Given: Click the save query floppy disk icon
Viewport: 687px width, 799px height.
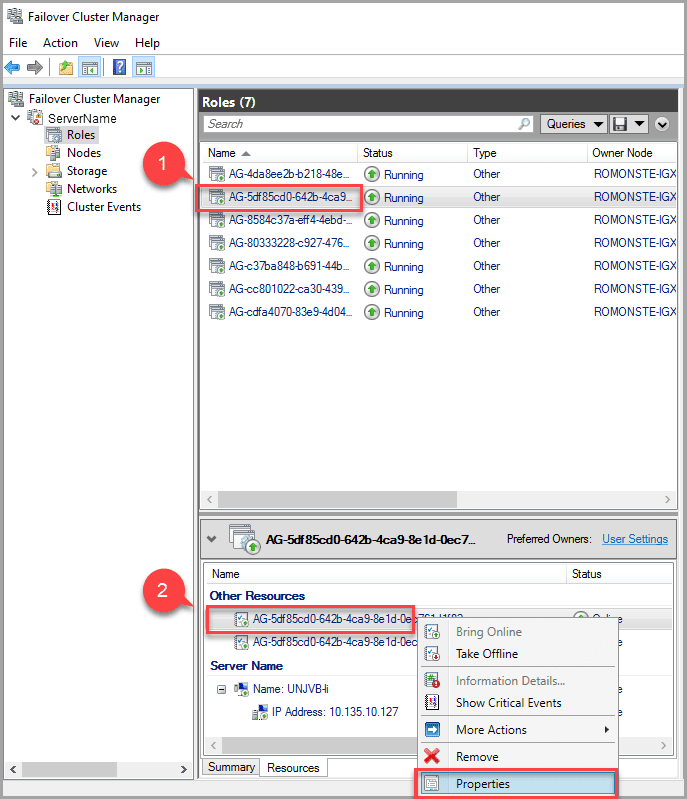Looking at the screenshot, I should 620,124.
